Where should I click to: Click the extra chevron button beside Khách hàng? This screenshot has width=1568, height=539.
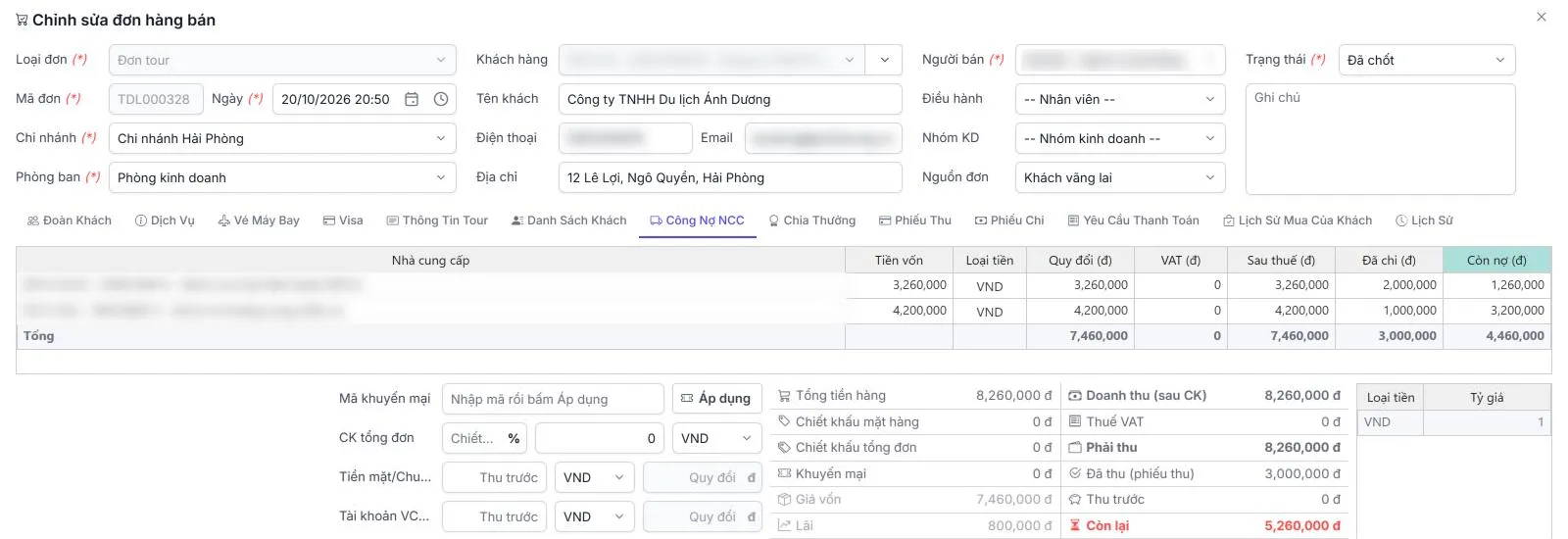pos(885,60)
